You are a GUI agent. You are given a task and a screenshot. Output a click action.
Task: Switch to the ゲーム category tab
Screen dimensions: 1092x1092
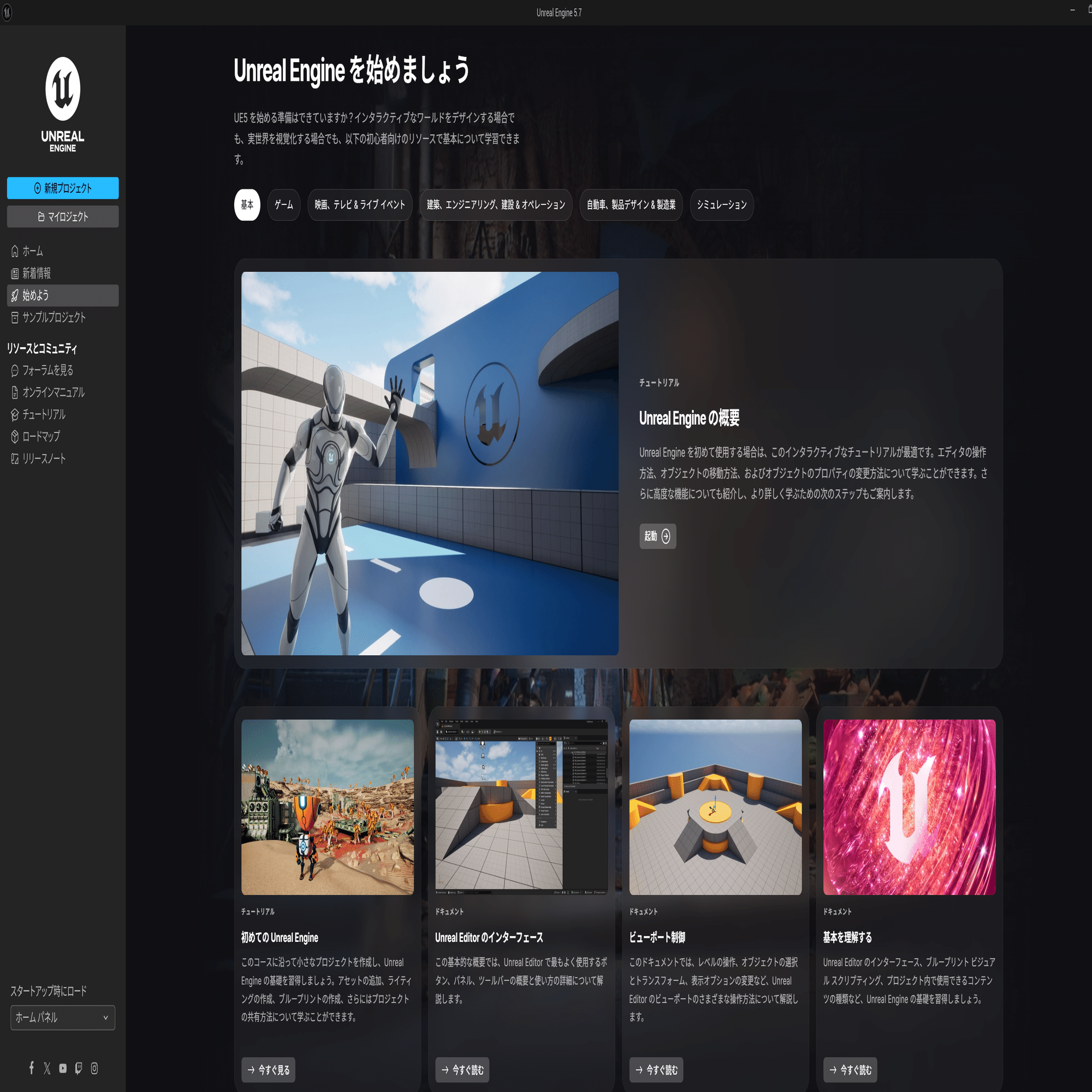pos(283,205)
